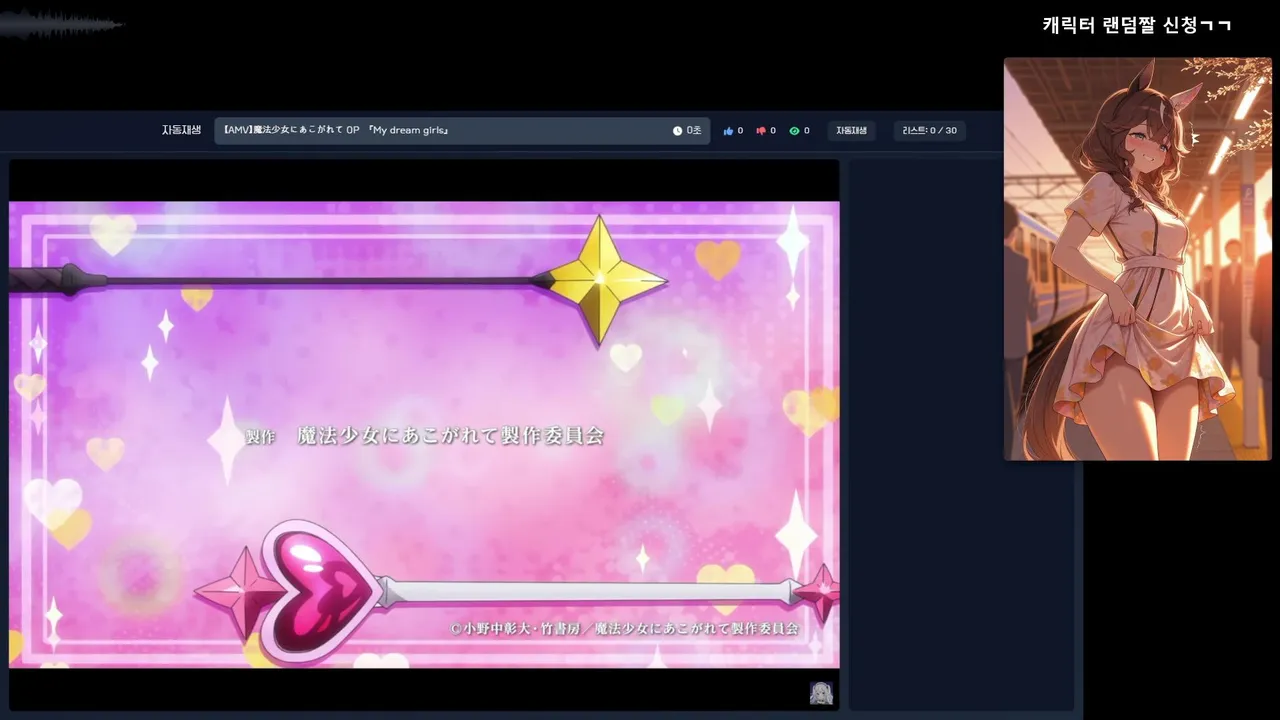
Task: Click the anime video player frame
Action: 424,435
